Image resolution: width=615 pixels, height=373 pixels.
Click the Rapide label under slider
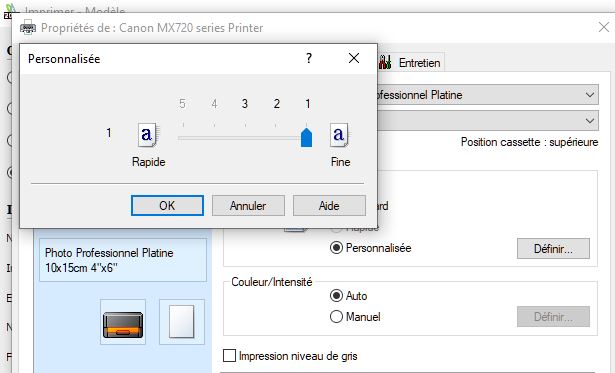149,162
